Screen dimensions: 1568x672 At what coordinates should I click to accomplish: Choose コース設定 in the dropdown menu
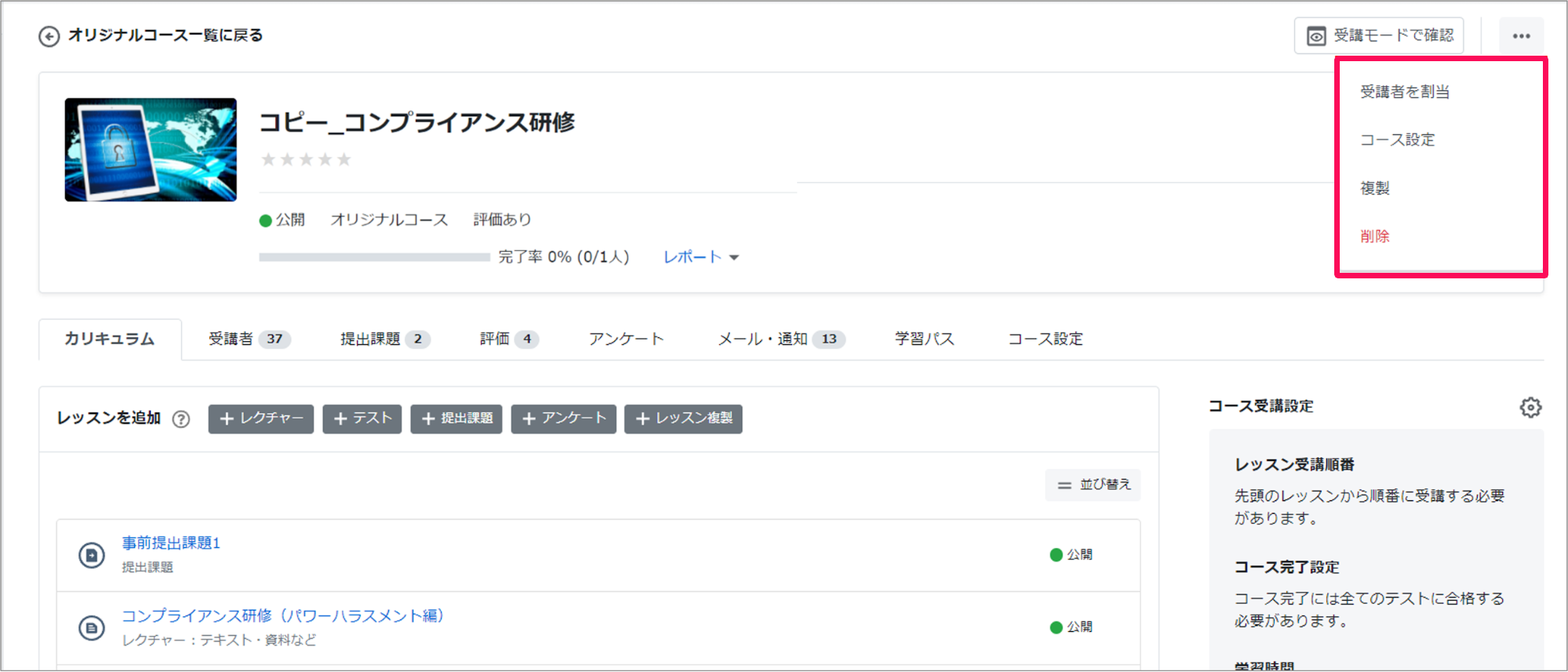(1397, 140)
